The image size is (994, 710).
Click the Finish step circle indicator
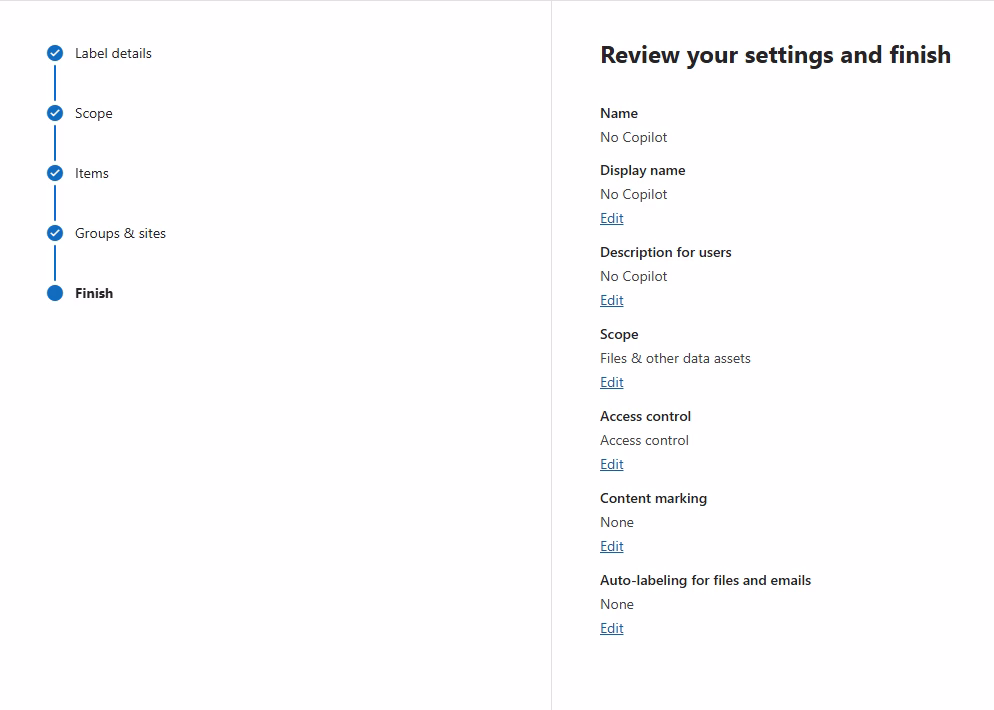pyautogui.click(x=55, y=294)
